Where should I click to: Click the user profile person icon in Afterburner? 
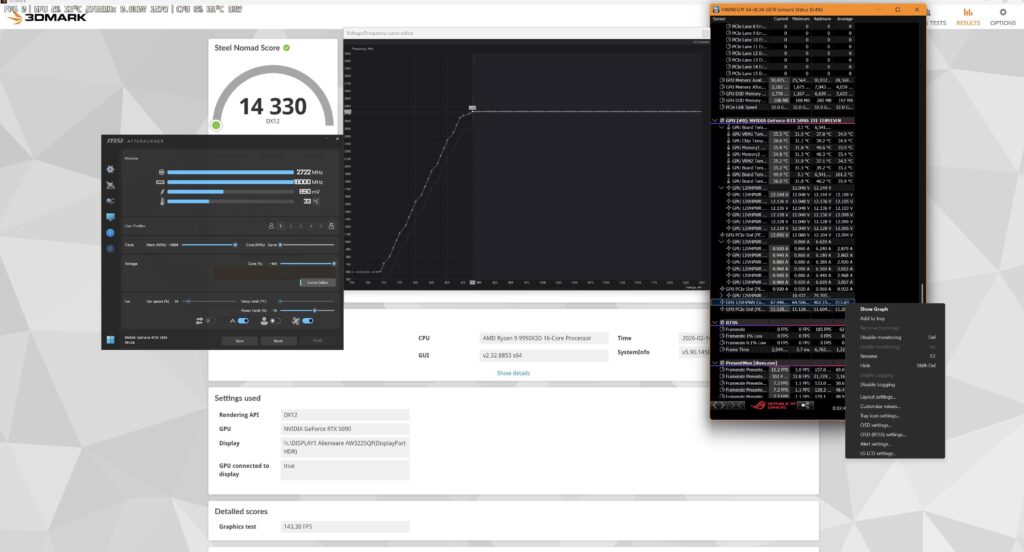click(271, 226)
